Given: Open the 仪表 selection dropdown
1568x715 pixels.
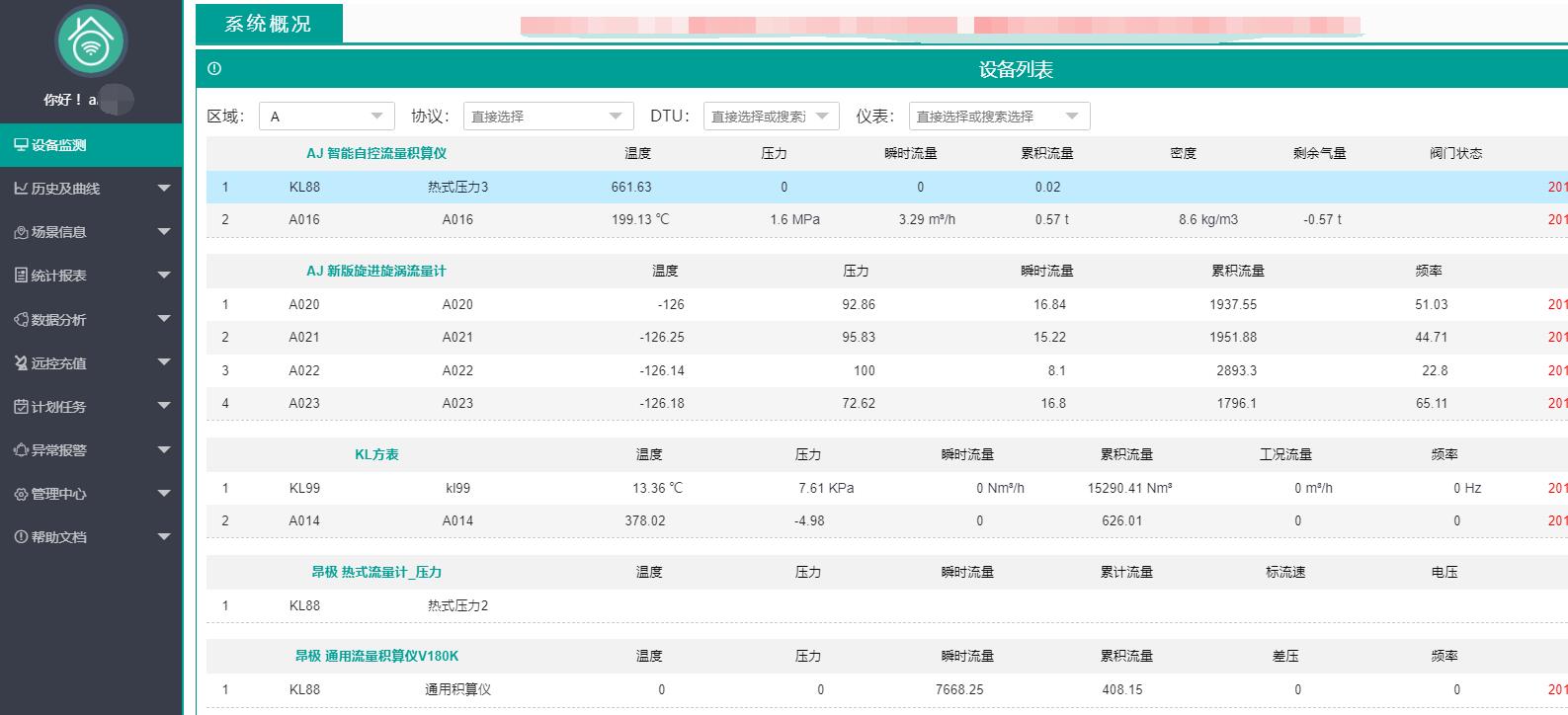Looking at the screenshot, I should (x=999, y=117).
